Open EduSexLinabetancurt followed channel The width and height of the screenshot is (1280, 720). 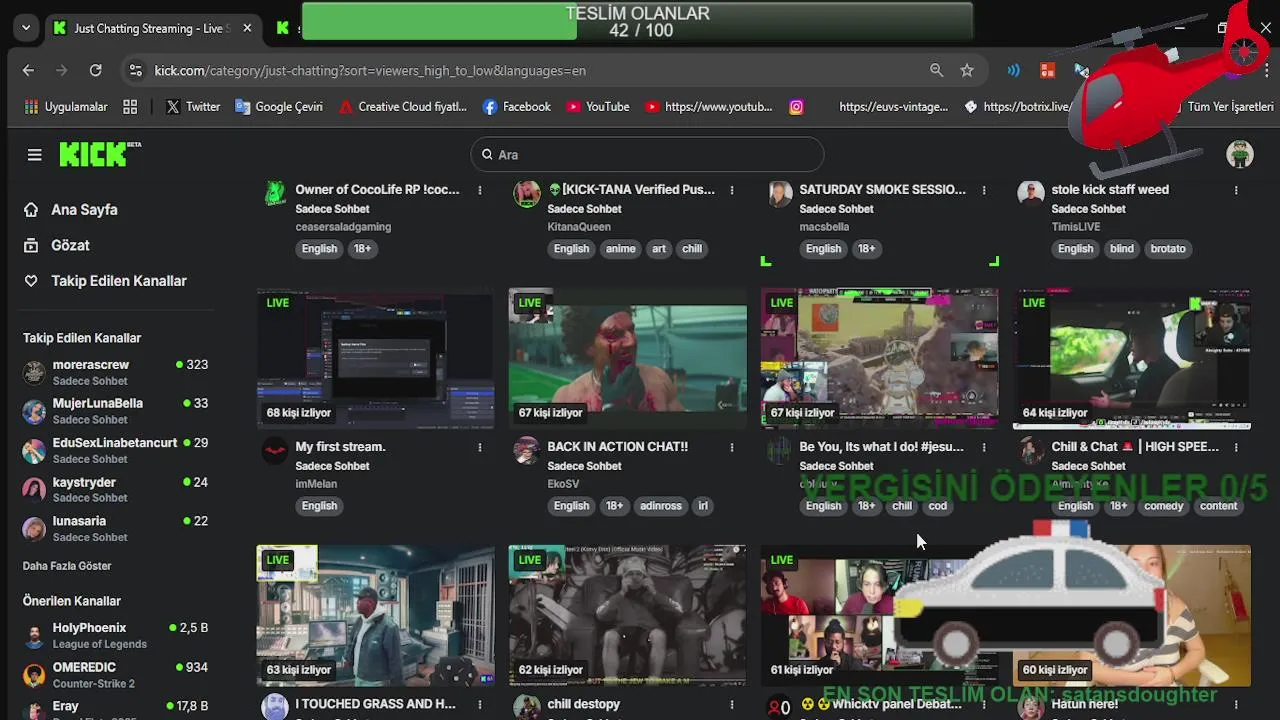(x=115, y=450)
